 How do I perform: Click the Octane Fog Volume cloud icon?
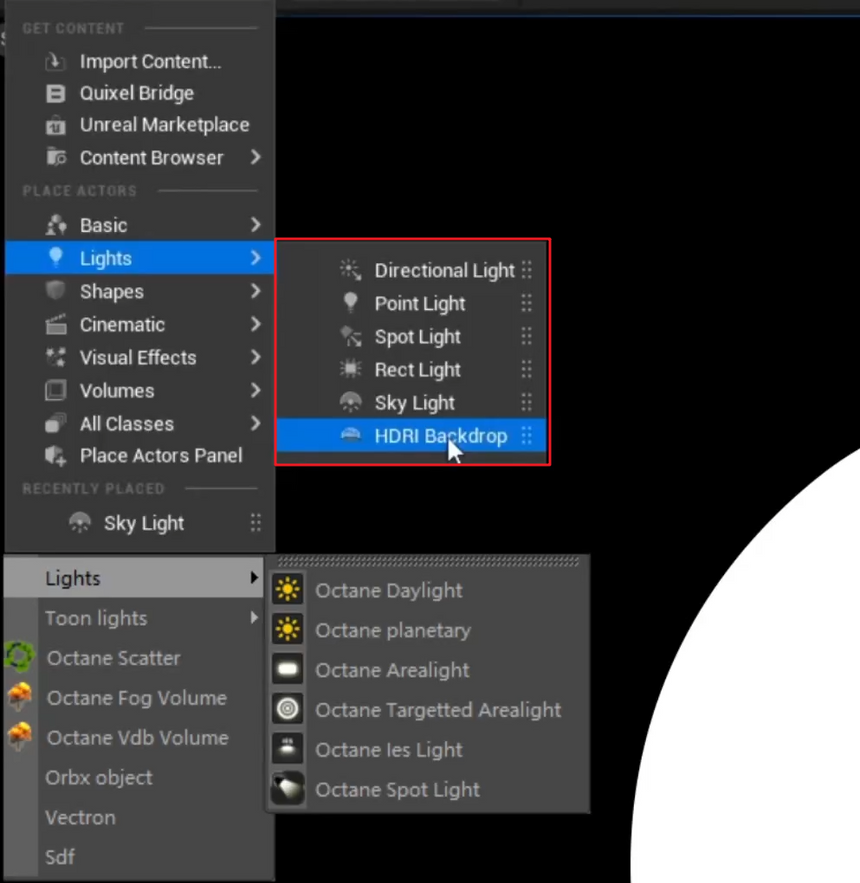[20, 697]
